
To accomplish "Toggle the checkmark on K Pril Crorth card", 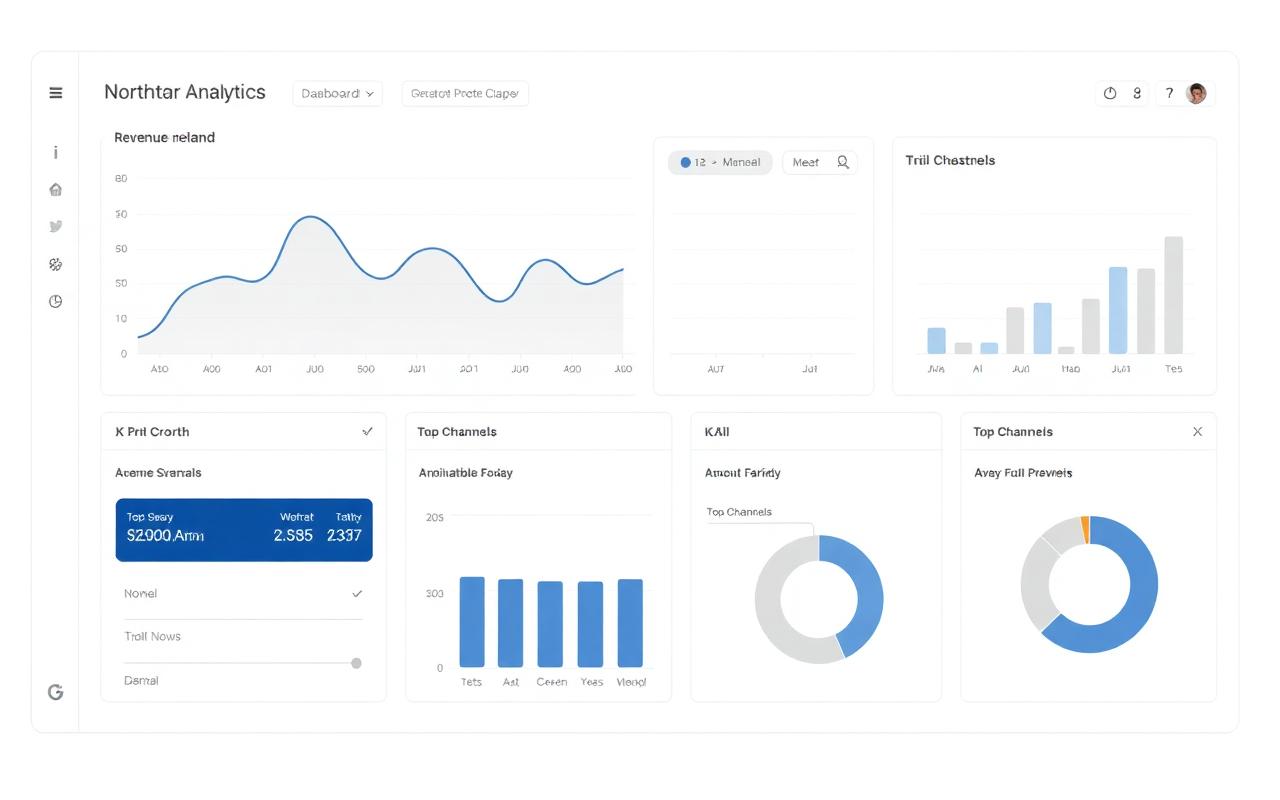I will pyautogui.click(x=367, y=431).
